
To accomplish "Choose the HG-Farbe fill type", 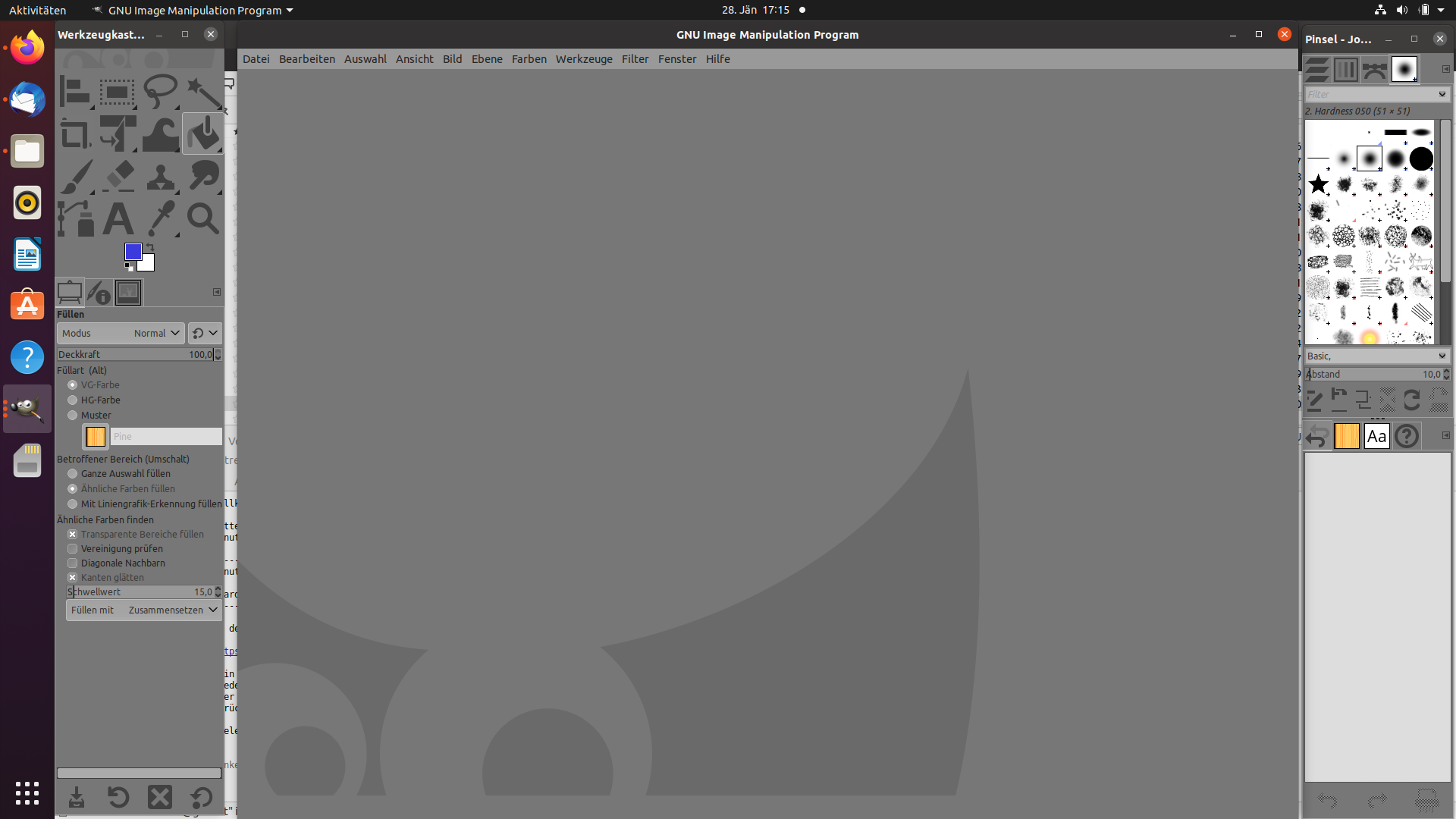I will tap(73, 400).
